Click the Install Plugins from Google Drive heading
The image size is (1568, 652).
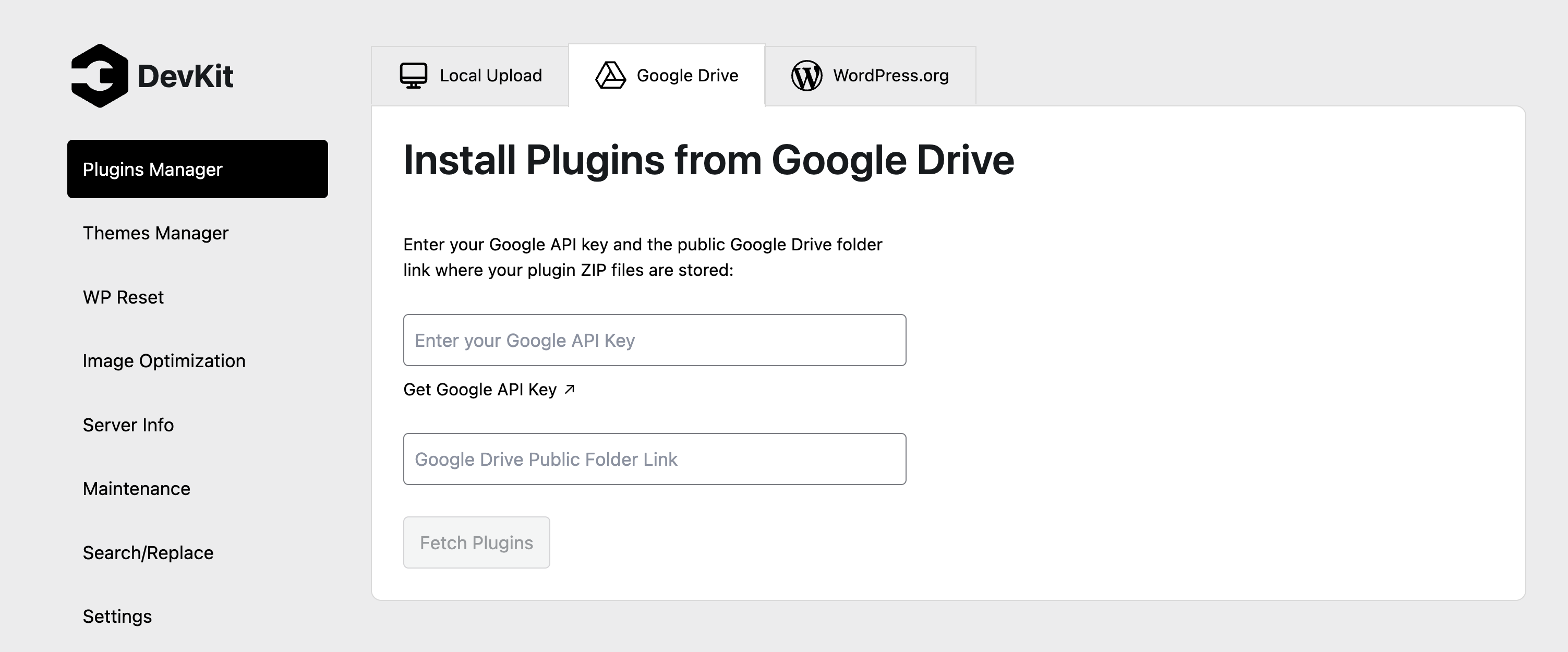708,161
